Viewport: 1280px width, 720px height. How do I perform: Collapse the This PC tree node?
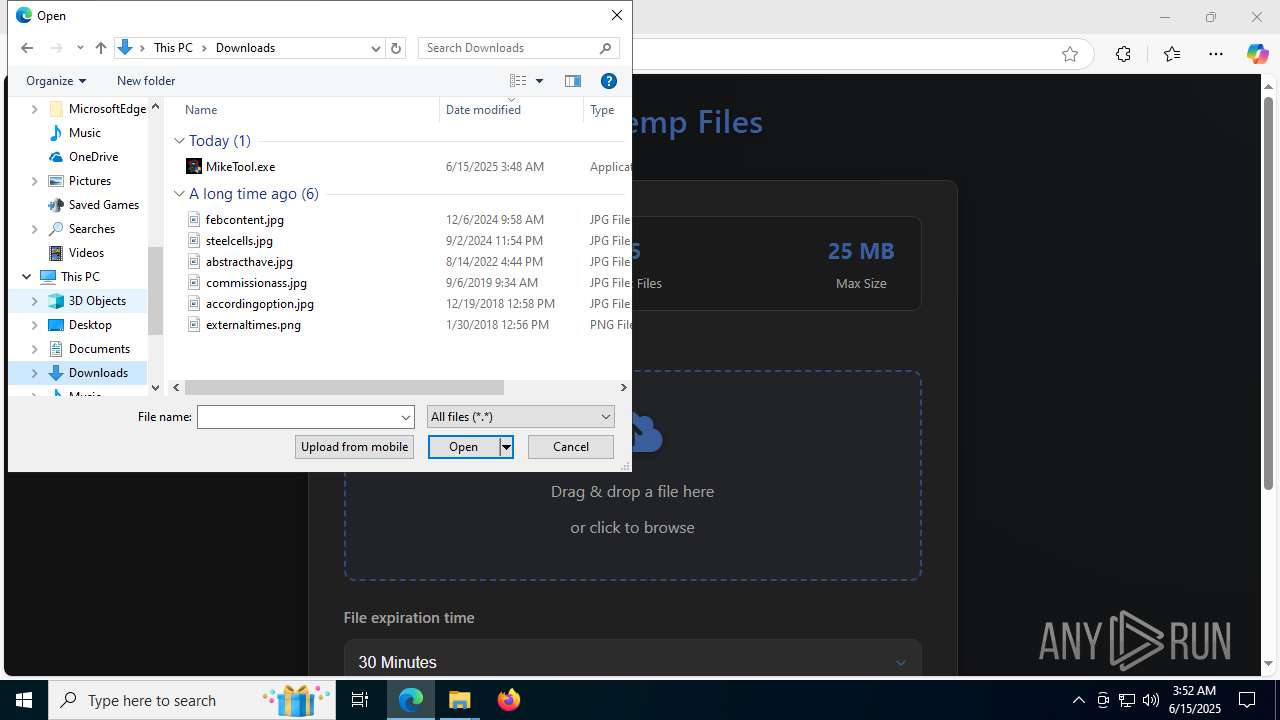point(26,277)
